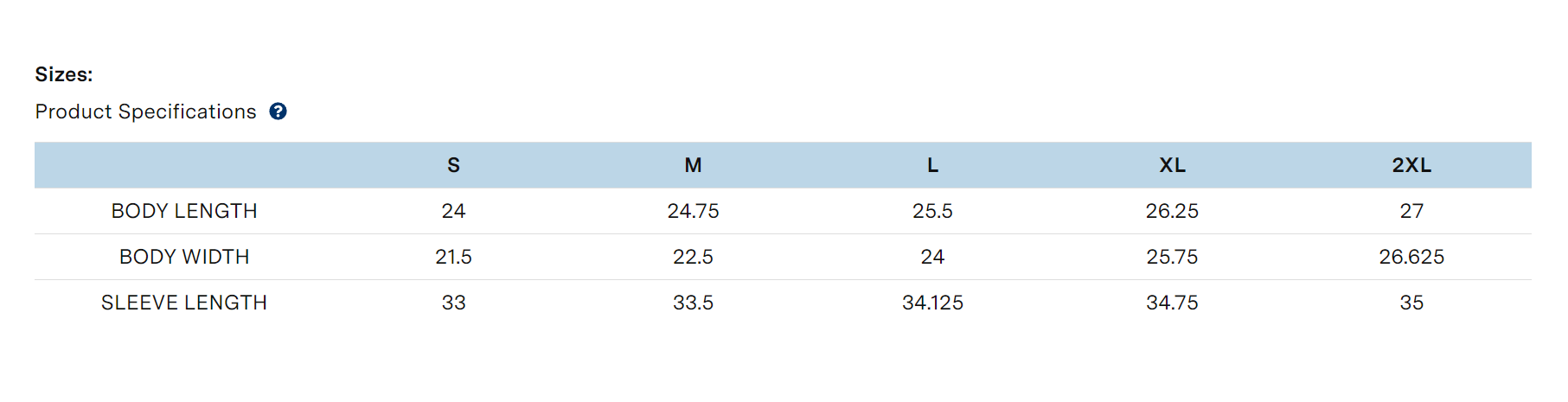Click the Sizes: heading

coord(64,74)
